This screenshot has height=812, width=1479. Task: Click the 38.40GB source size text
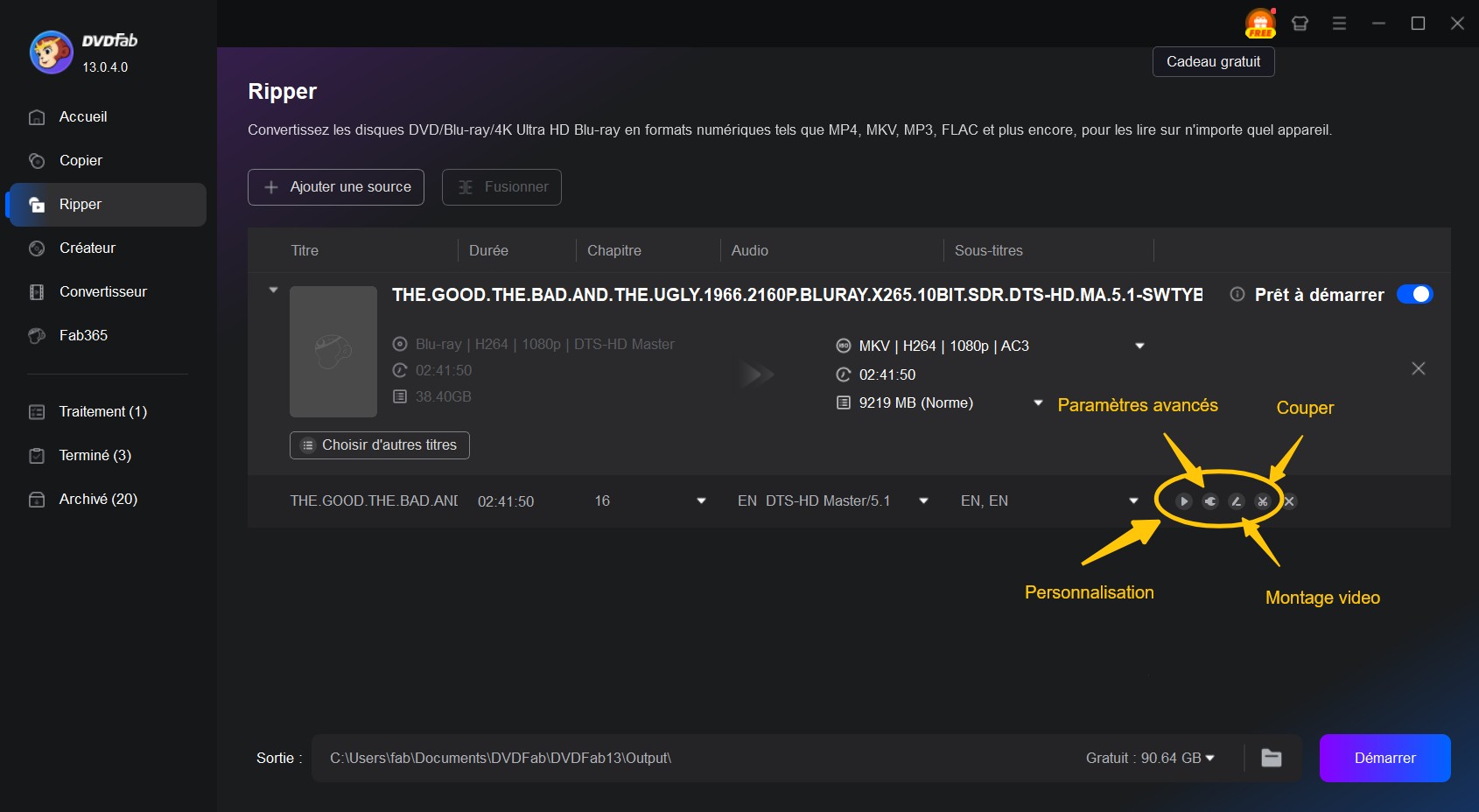coord(444,397)
